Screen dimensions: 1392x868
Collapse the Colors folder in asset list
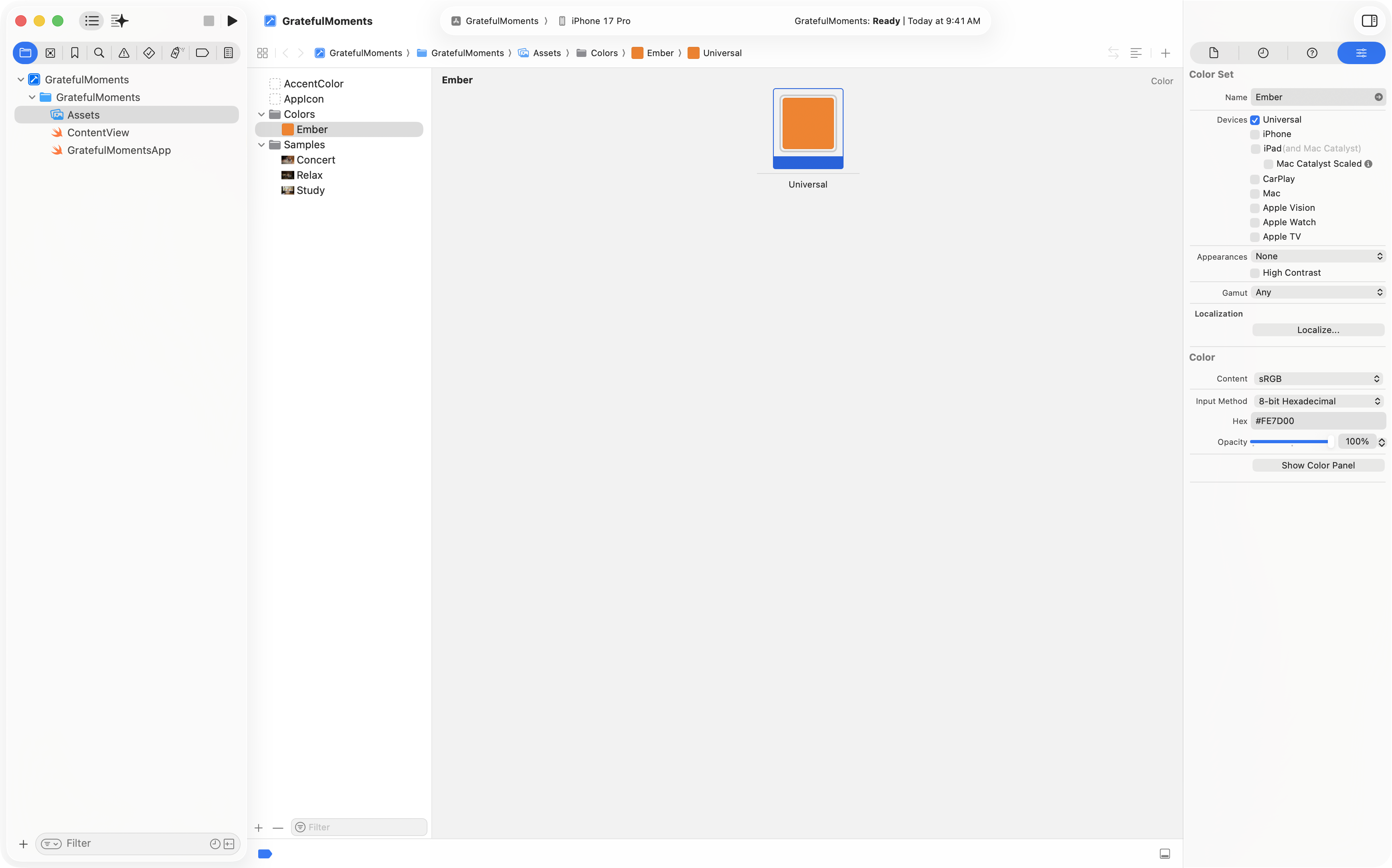[261, 114]
